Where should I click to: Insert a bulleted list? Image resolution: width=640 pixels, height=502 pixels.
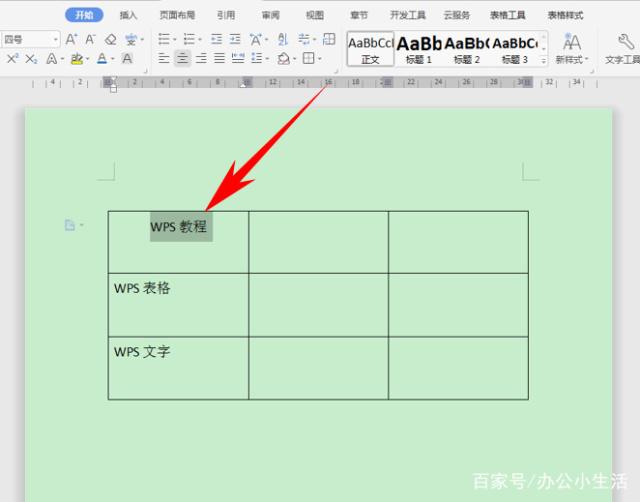pyautogui.click(x=164, y=39)
